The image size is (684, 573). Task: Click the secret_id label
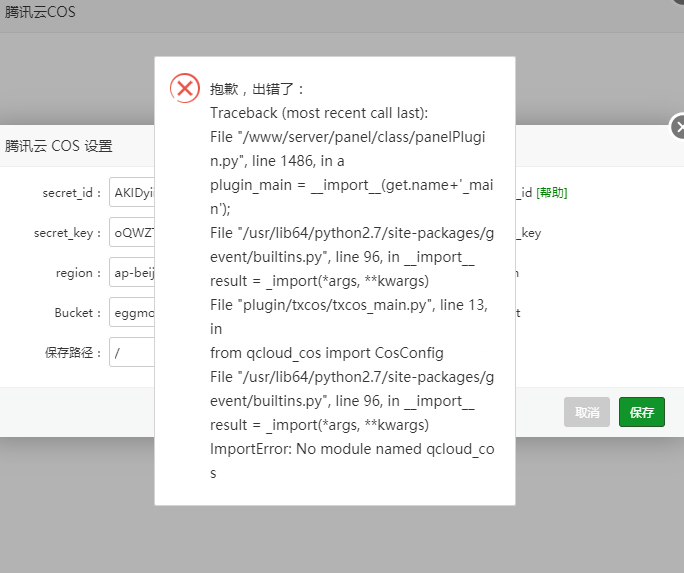tap(72, 192)
